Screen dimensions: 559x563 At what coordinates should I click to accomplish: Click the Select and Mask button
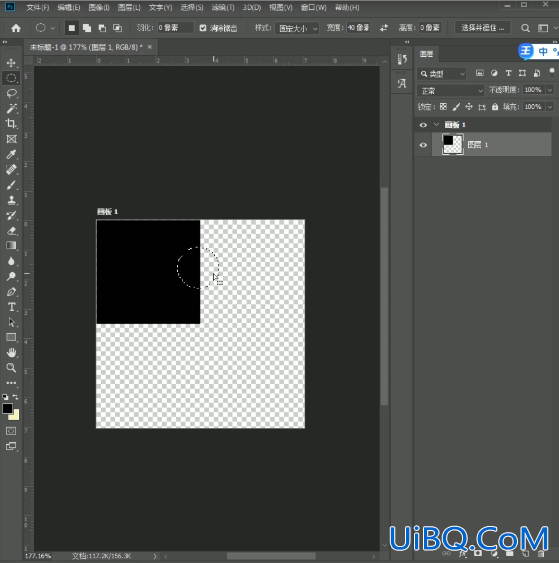pos(483,28)
